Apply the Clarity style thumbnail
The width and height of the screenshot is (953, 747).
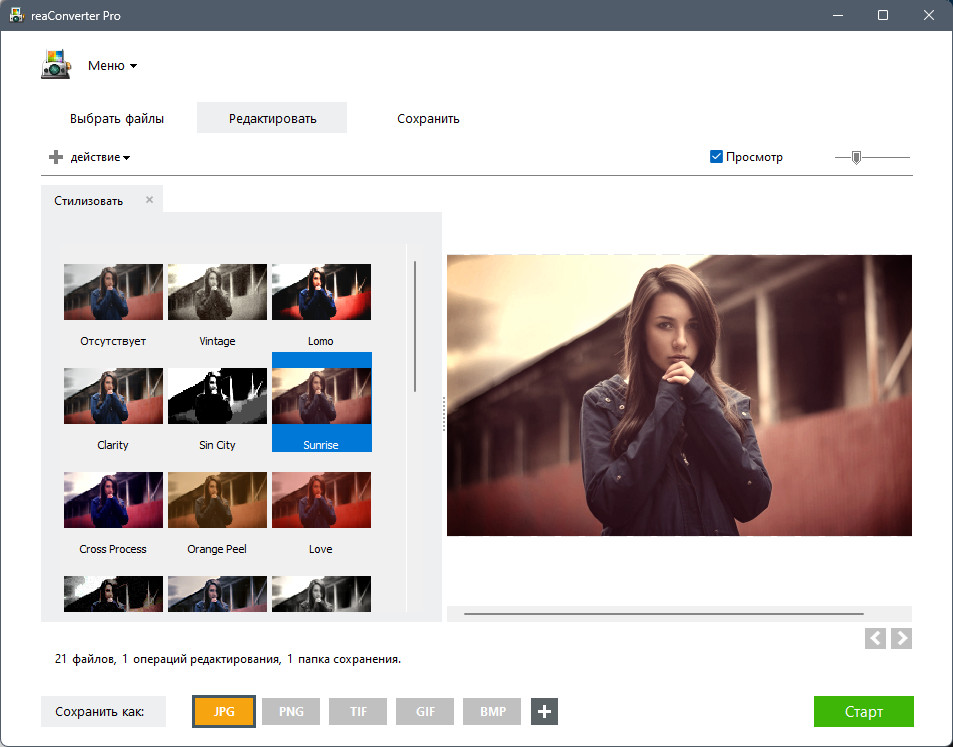(113, 396)
